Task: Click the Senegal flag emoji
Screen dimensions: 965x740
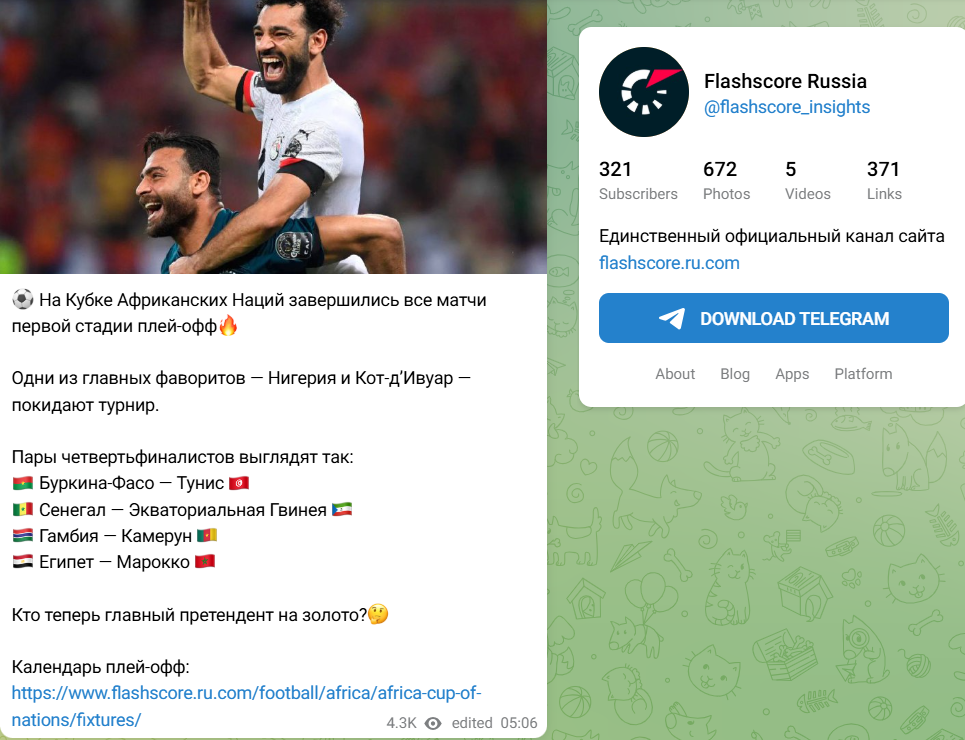Action: click(23, 509)
